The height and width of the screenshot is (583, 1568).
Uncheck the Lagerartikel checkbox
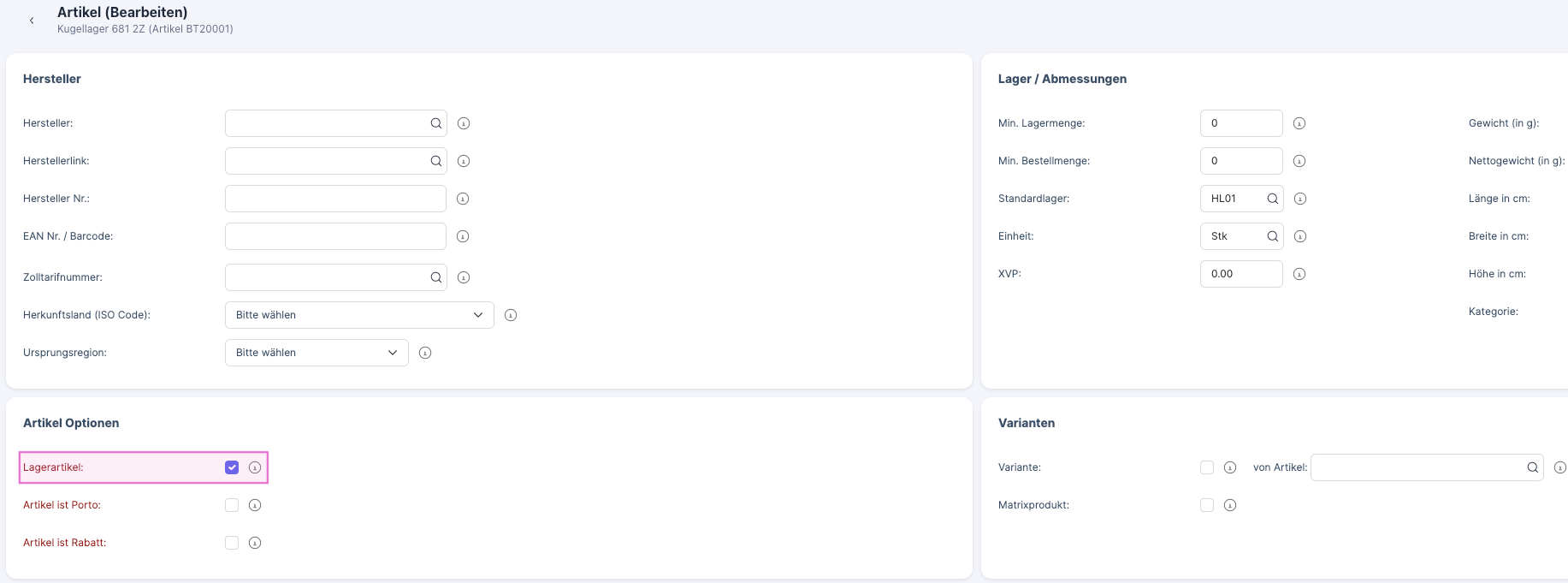(x=232, y=467)
